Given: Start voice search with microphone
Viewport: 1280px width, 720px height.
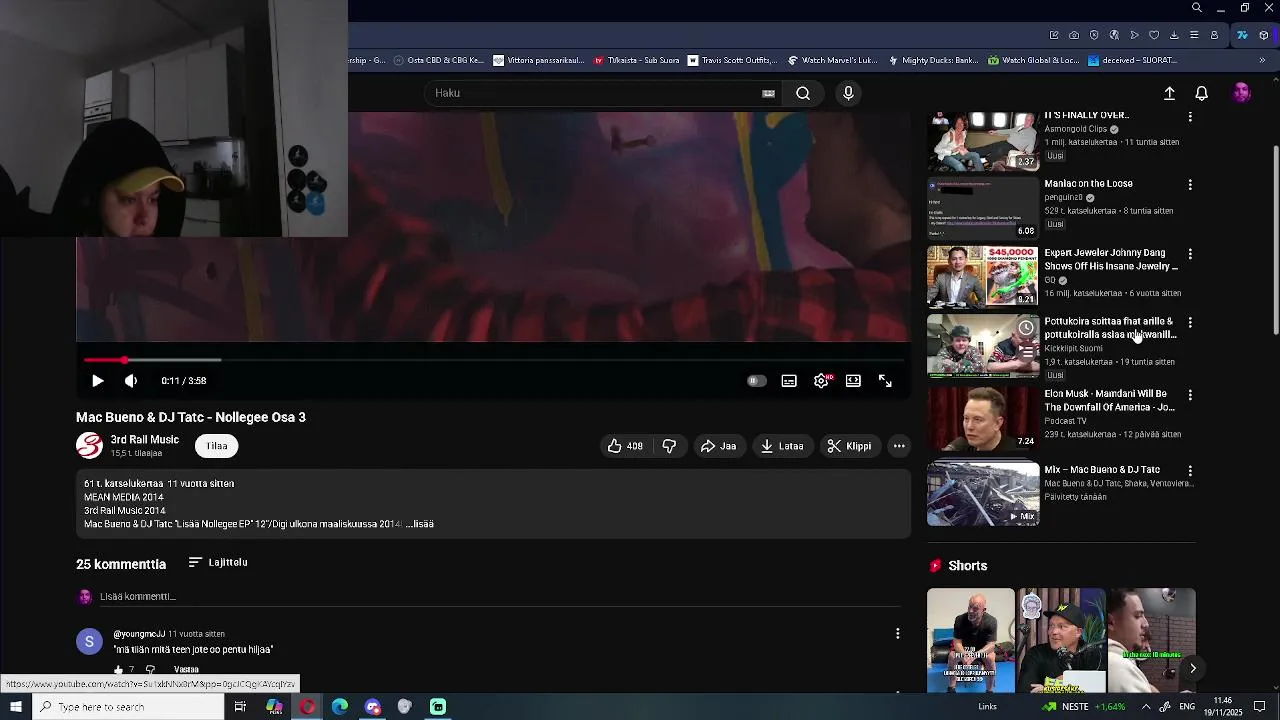Looking at the screenshot, I should 848,93.
